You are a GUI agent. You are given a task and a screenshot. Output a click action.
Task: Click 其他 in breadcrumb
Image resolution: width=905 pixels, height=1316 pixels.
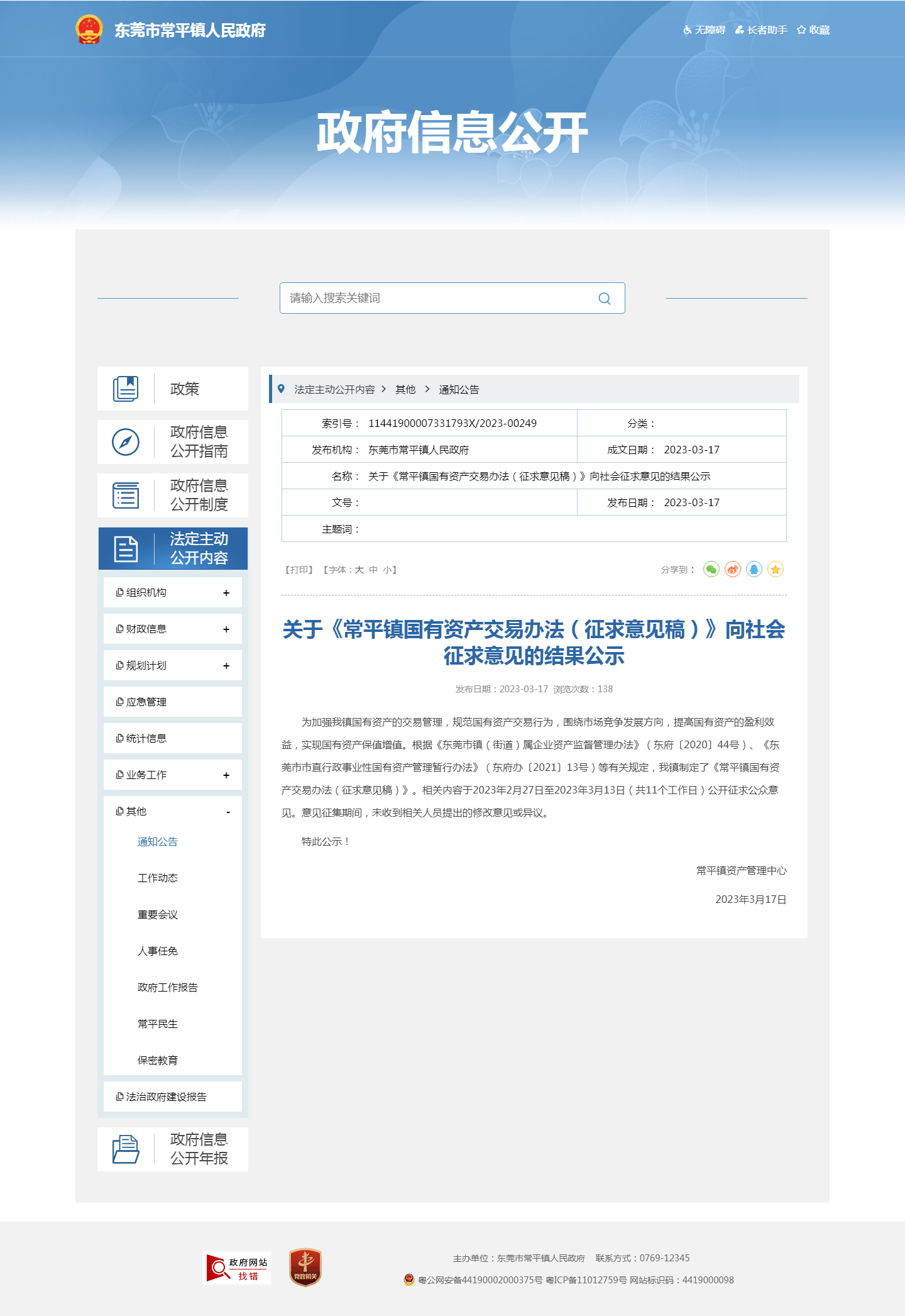click(405, 390)
